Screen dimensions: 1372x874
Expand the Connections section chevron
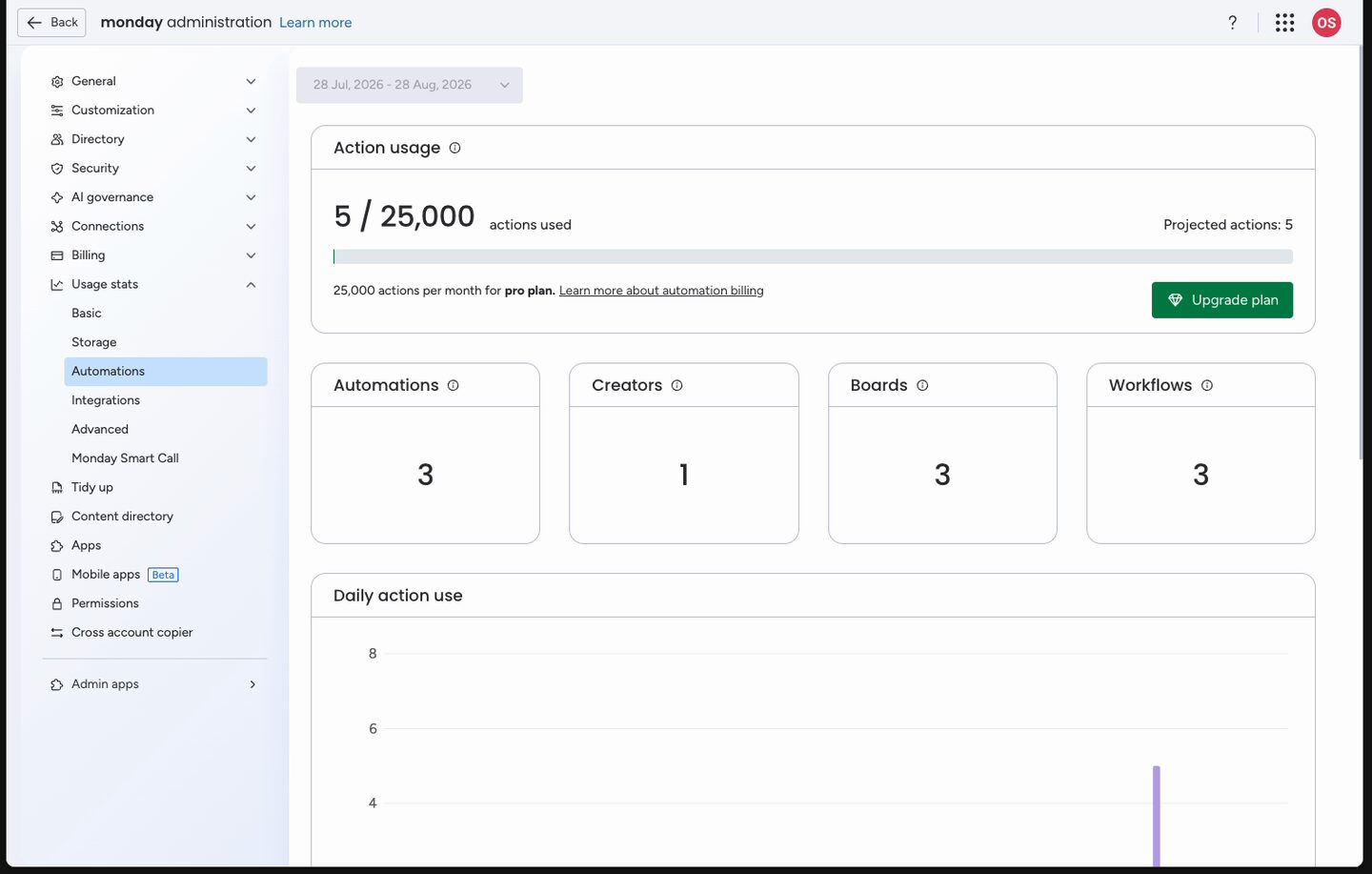pyautogui.click(x=251, y=227)
